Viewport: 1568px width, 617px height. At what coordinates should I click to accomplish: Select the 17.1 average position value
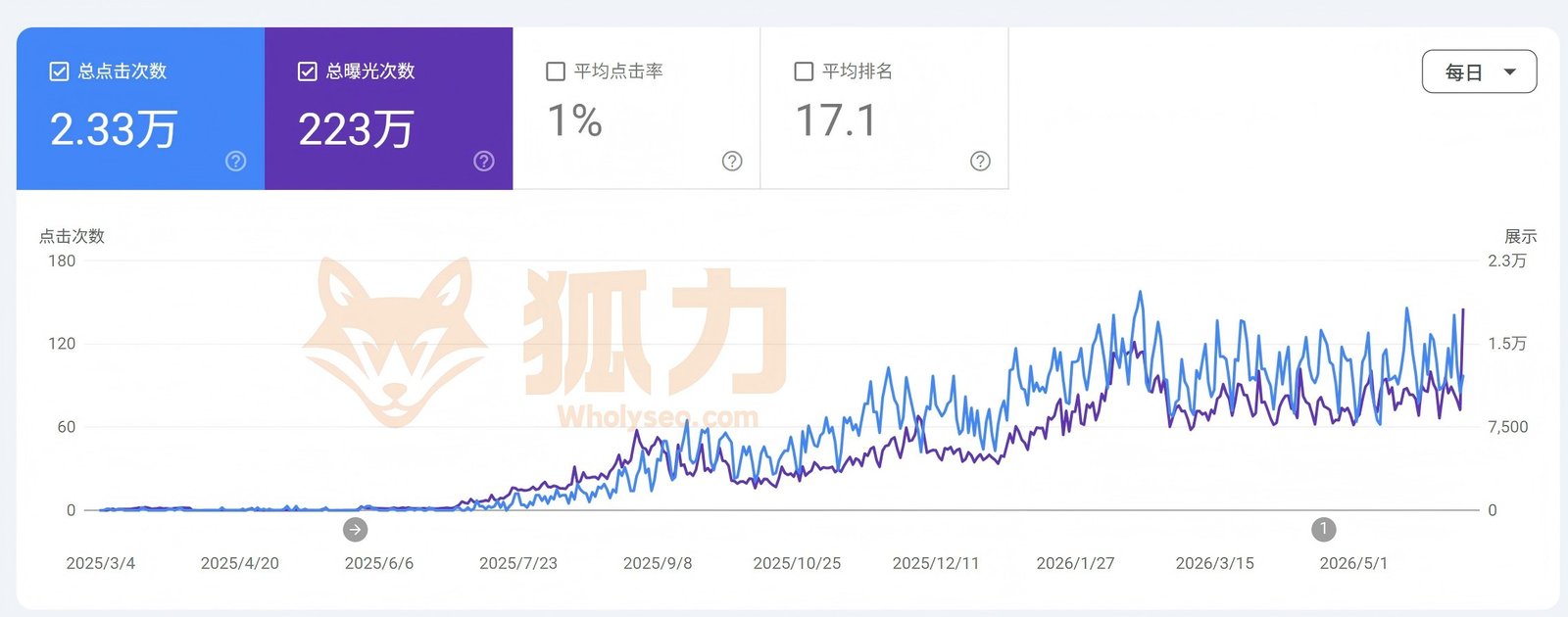point(836,120)
